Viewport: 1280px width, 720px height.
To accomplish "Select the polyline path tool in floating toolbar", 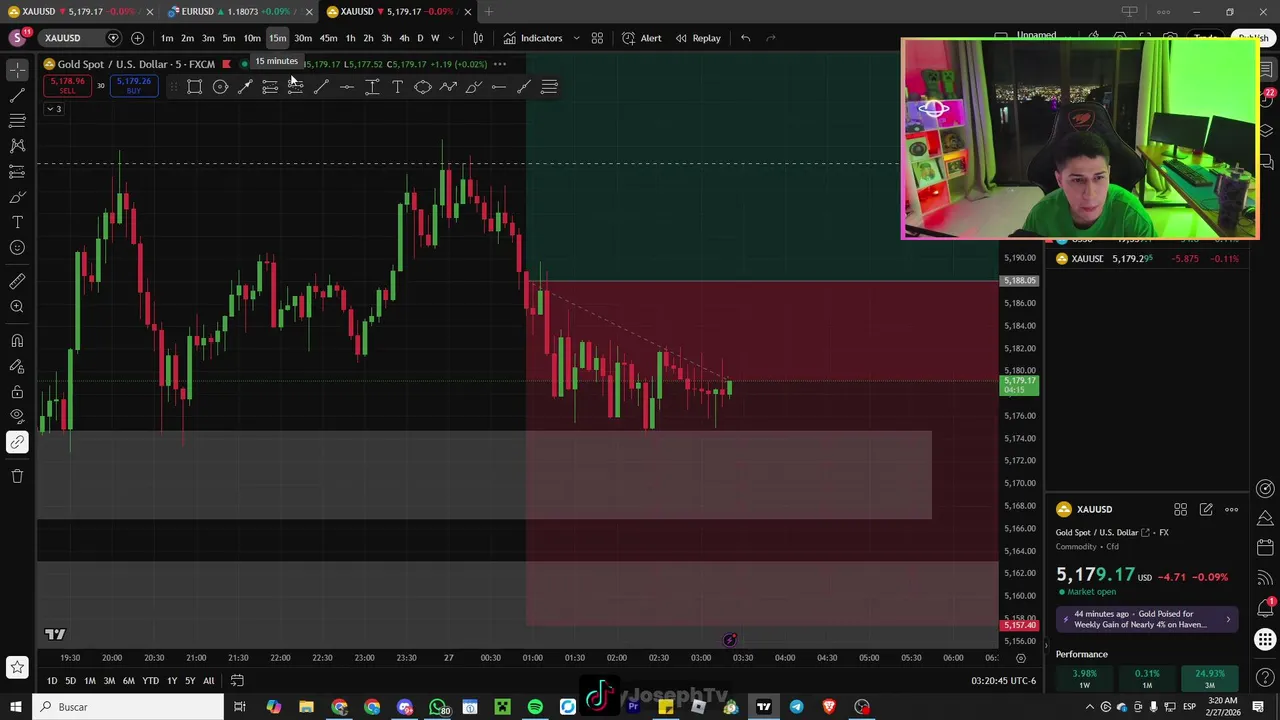I will [x=448, y=87].
